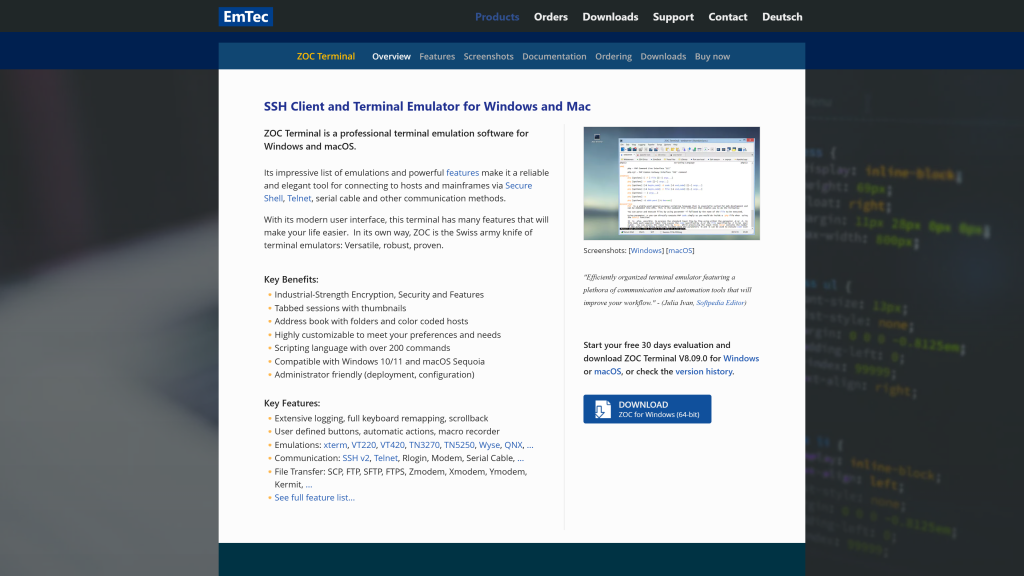Open the SSH v2 communication link

(x=356, y=458)
